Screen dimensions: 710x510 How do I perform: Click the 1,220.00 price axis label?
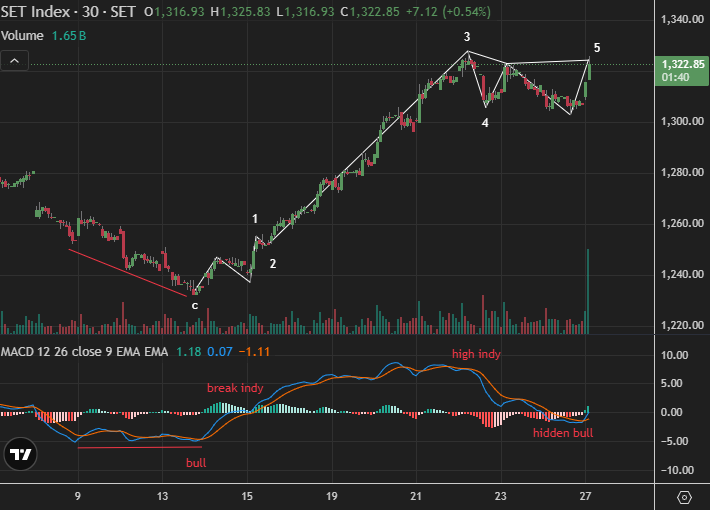tap(682, 325)
